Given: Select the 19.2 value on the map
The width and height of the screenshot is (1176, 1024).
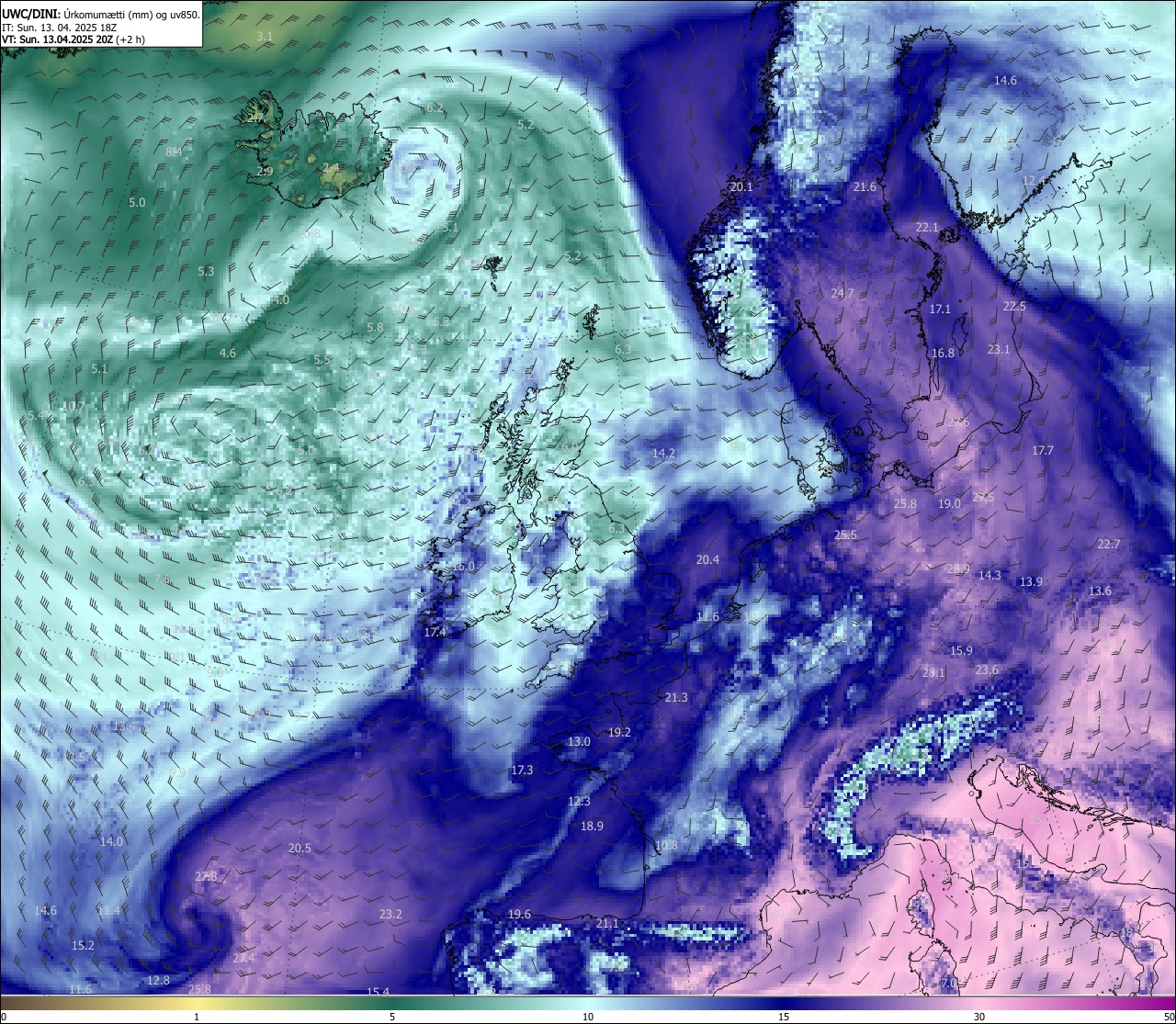Looking at the screenshot, I should tap(619, 732).
